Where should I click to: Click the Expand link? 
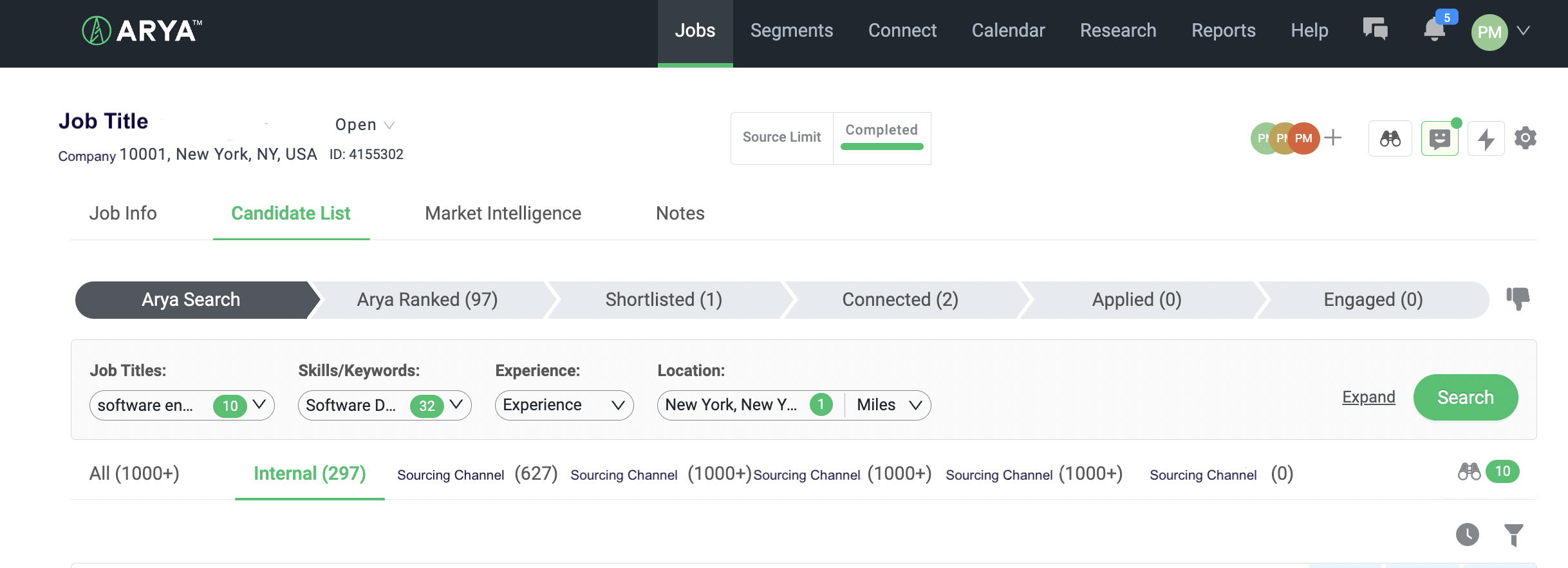pyautogui.click(x=1368, y=397)
